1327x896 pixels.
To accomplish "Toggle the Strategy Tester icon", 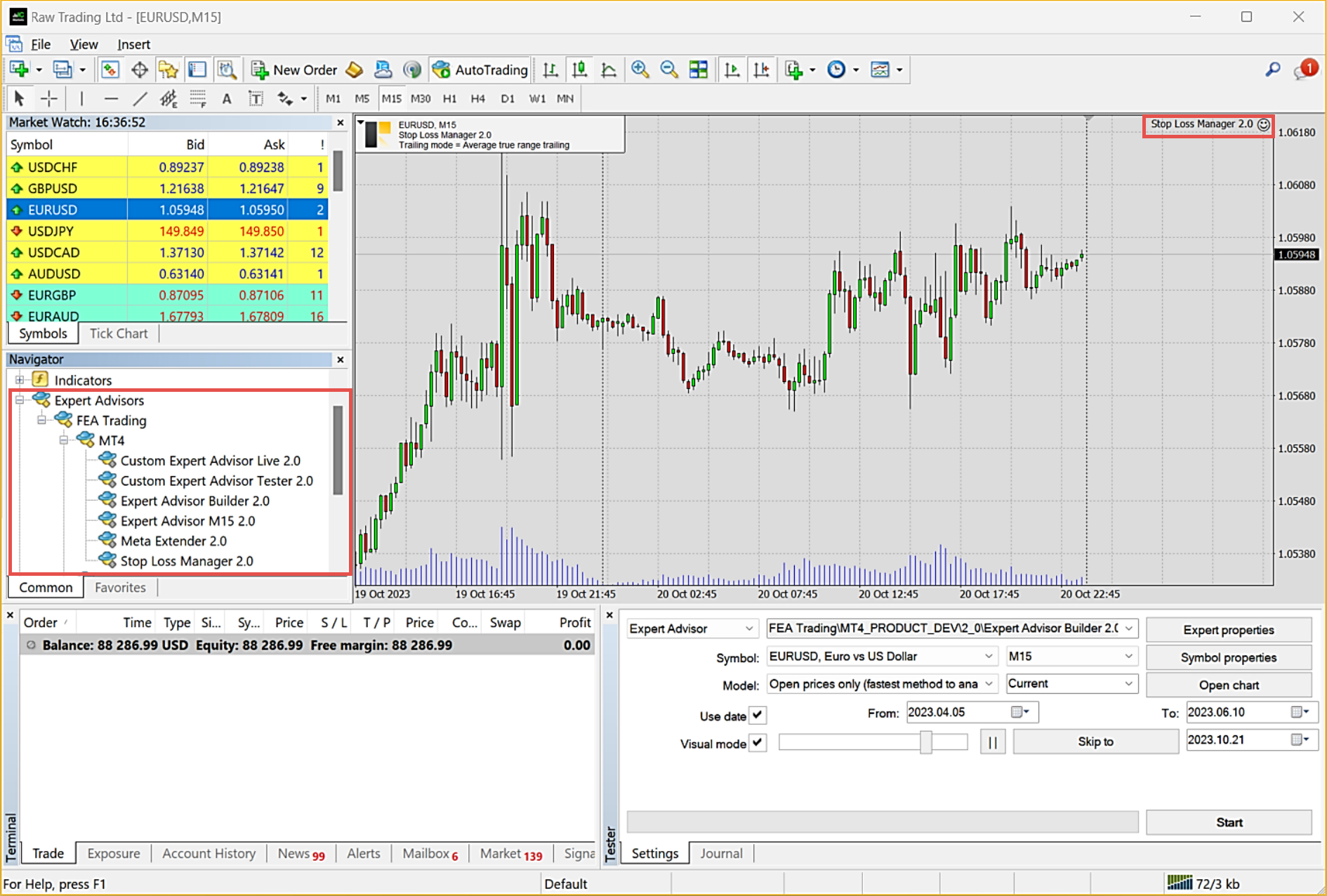I will 227,70.
